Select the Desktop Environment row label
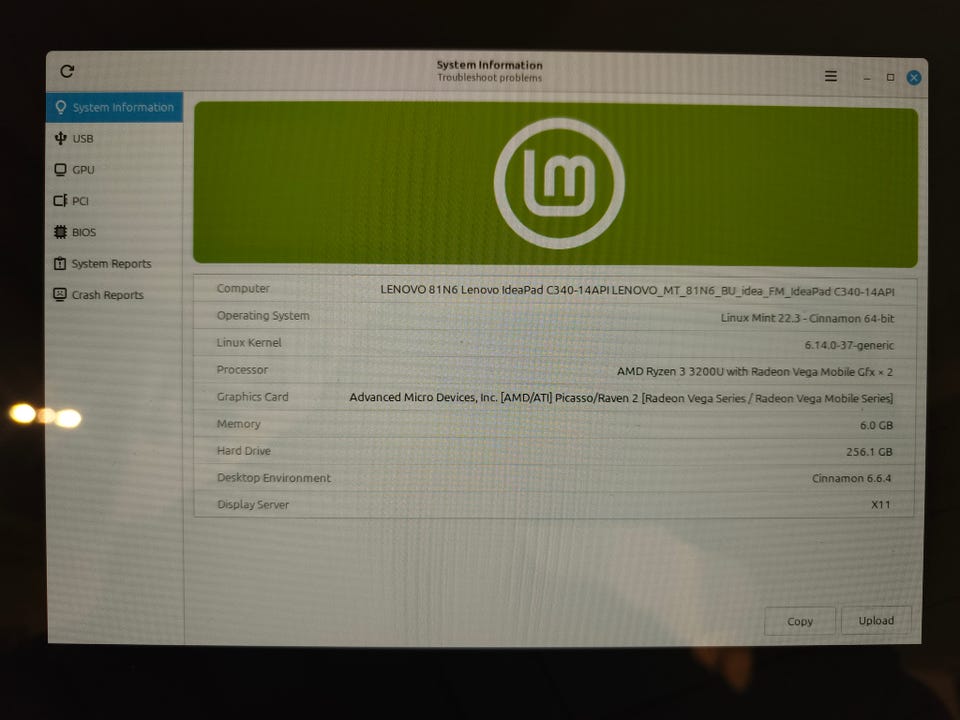This screenshot has width=960, height=720. (274, 478)
